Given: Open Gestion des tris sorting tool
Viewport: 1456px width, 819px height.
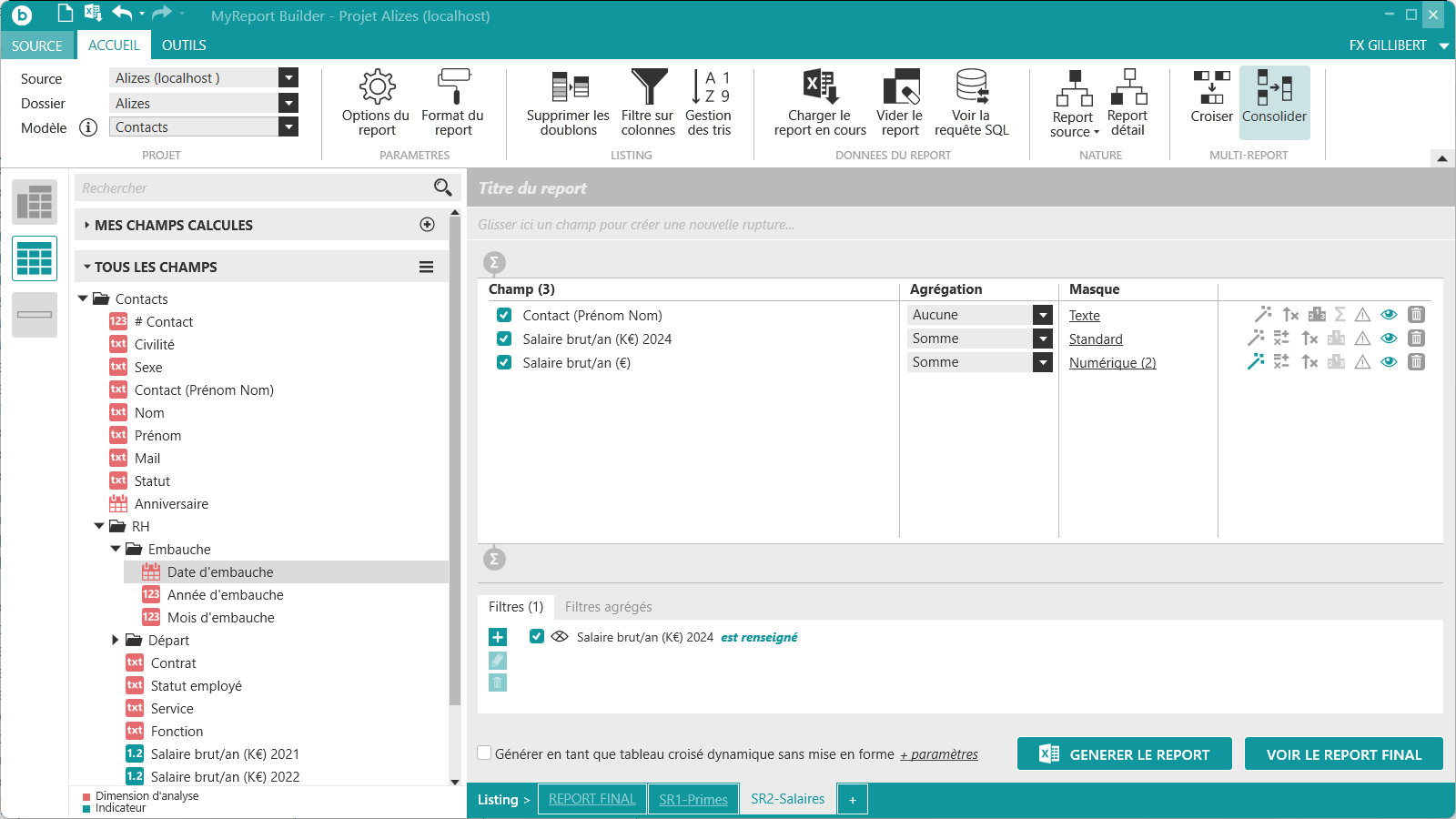Looking at the screenshot, I should tap(709, 103).
